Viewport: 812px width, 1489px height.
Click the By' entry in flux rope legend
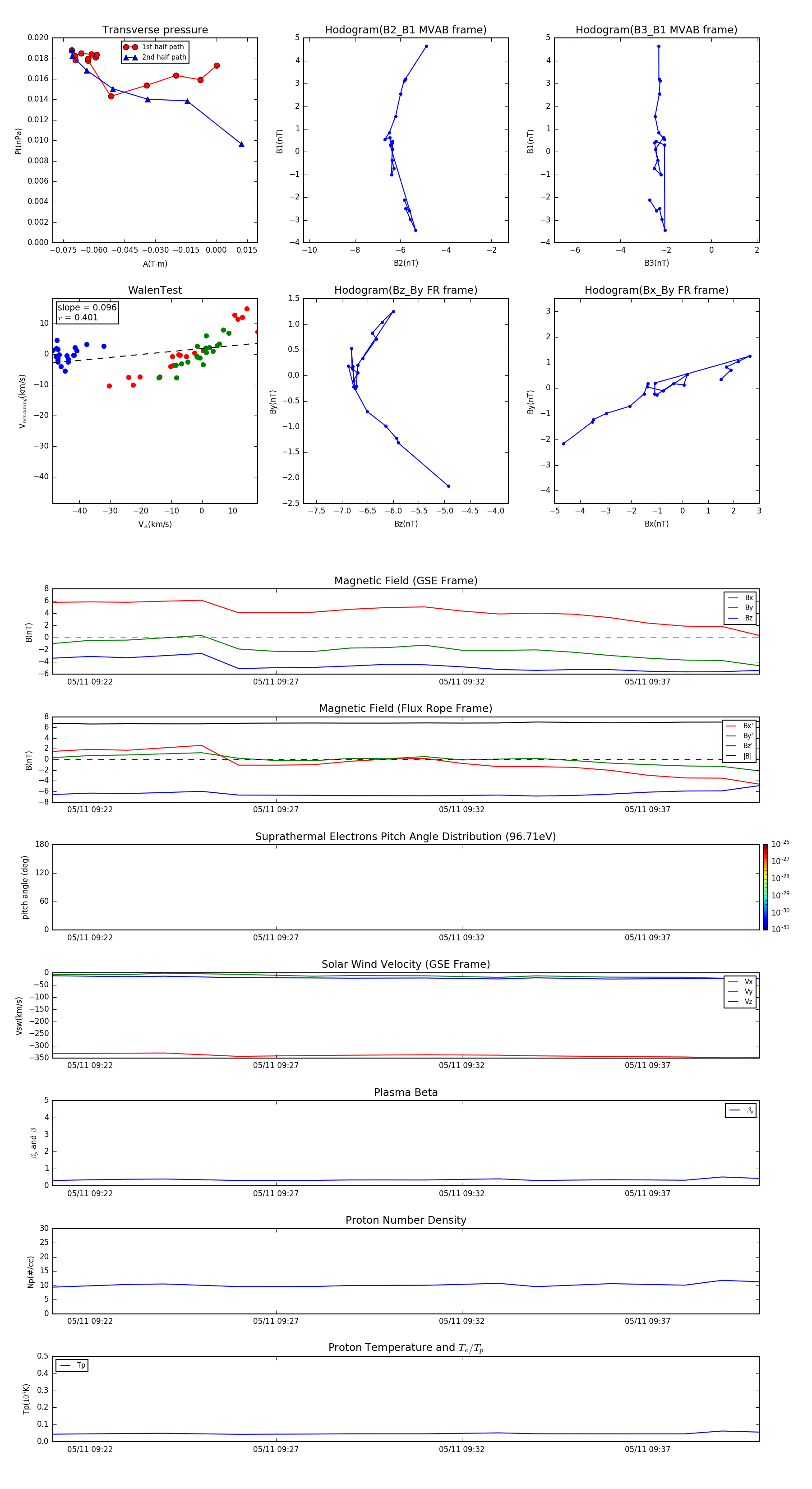pos(740,736)
